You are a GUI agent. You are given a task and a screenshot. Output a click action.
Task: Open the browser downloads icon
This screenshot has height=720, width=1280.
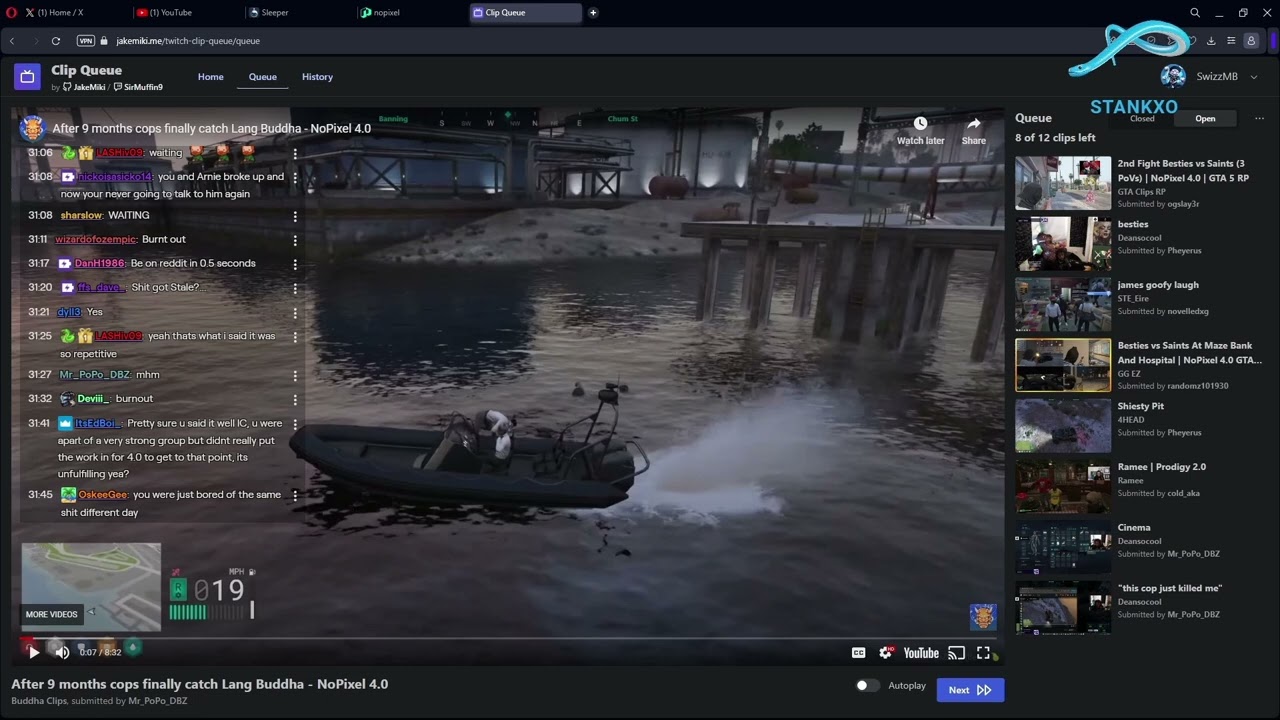tap(1211, 41)
